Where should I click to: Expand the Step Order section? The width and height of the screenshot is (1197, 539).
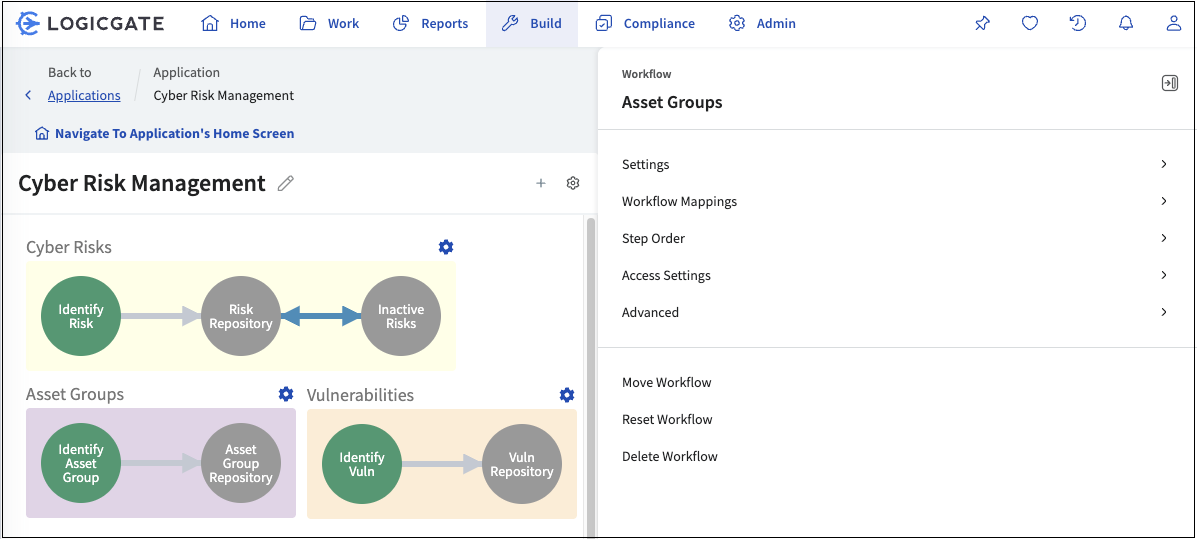tap(895, 238)
